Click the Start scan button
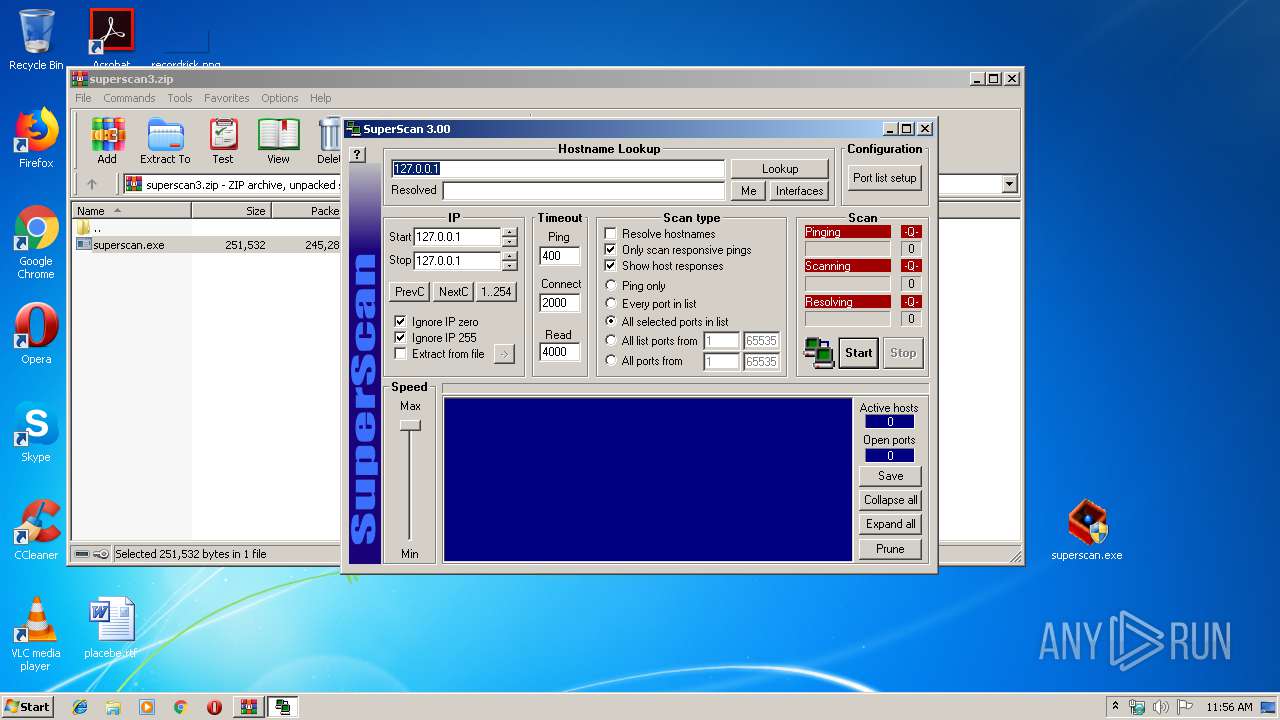This screenshot has width=1280, height=720. pos(859,352)
